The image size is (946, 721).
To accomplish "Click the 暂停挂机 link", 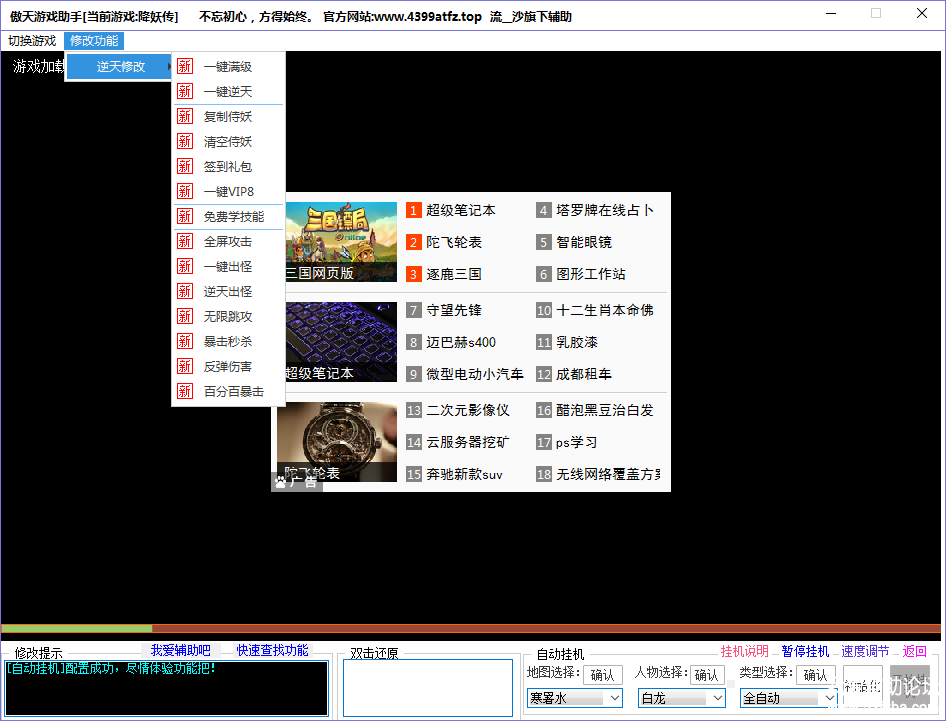I will click(805, 651).
